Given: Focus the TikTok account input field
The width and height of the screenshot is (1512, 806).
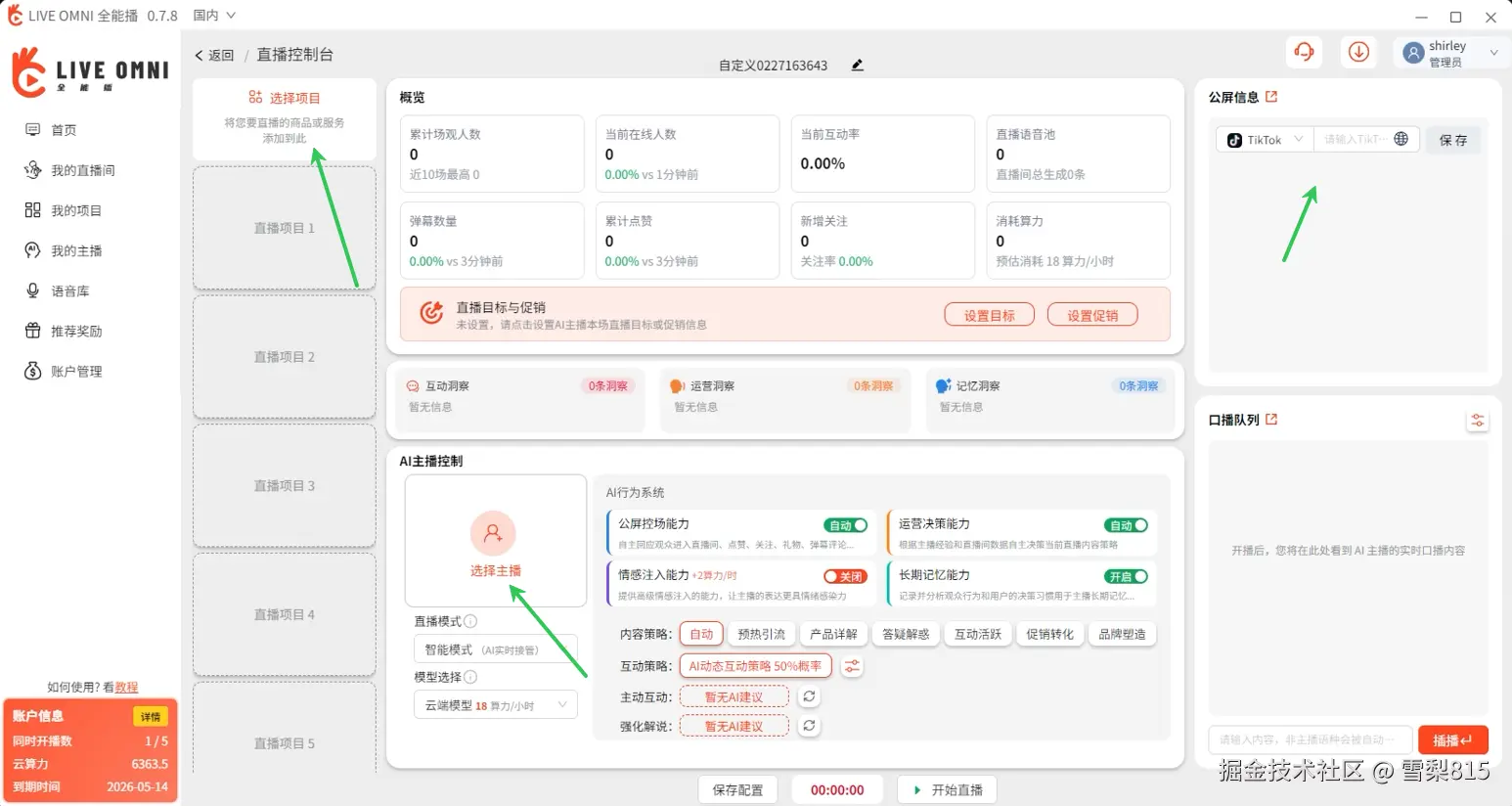Looking at the screenshot, I should point(1366,140).
